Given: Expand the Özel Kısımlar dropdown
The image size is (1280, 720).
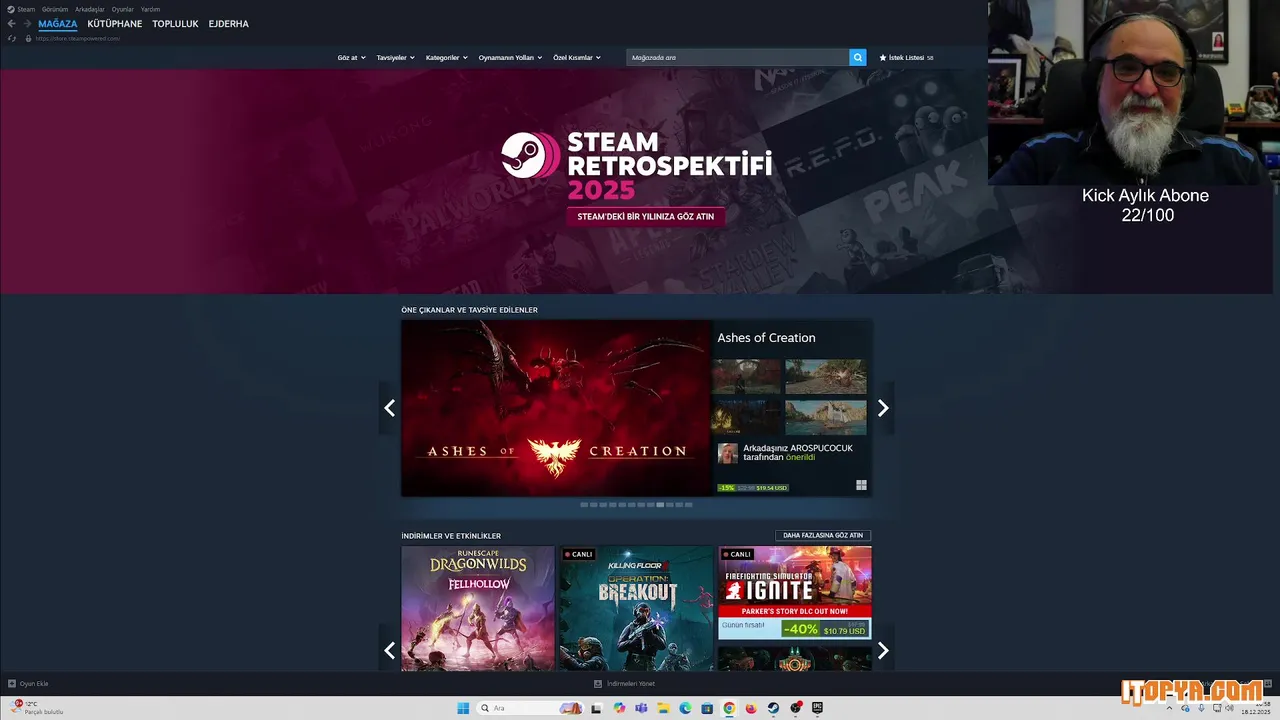Looking at the screenshot, I should (x=577, y=57).
